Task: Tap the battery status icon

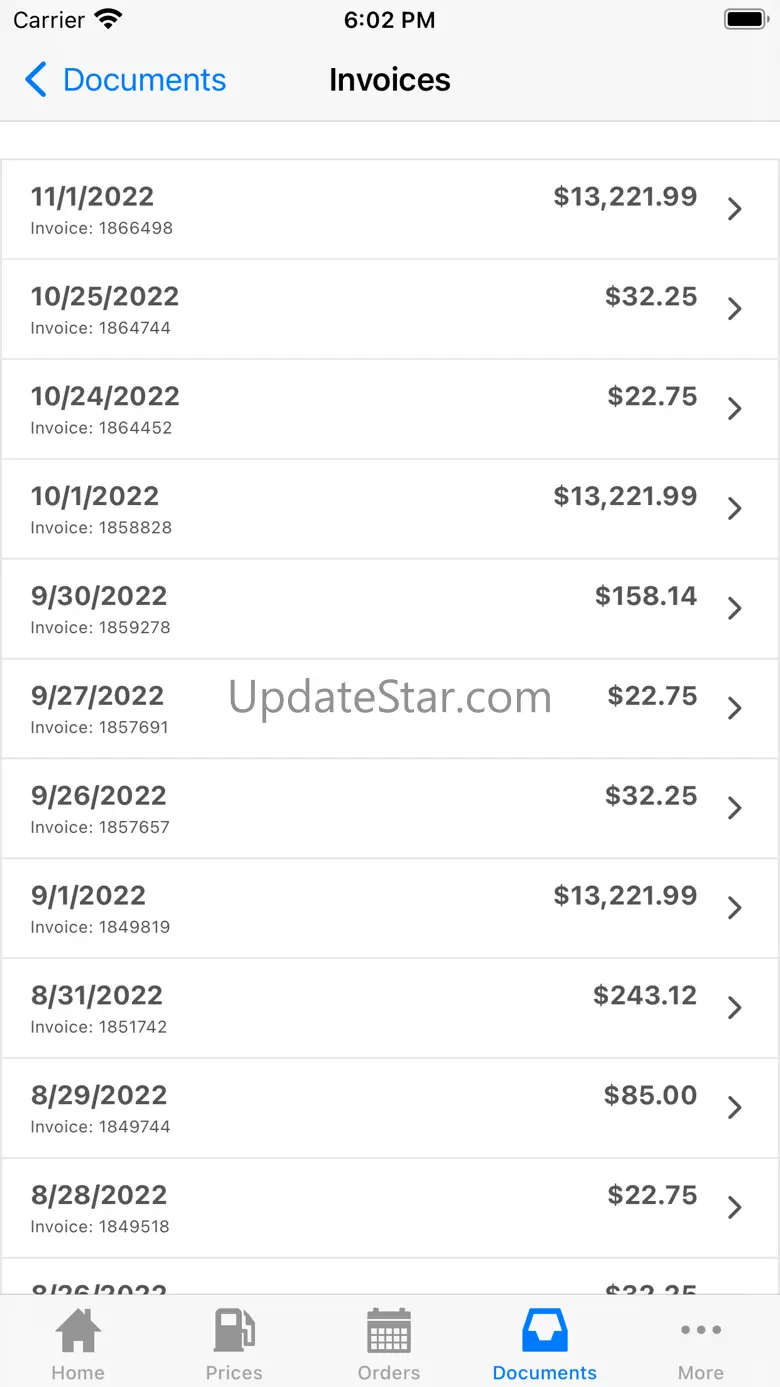Action: [x=745, y=19]
